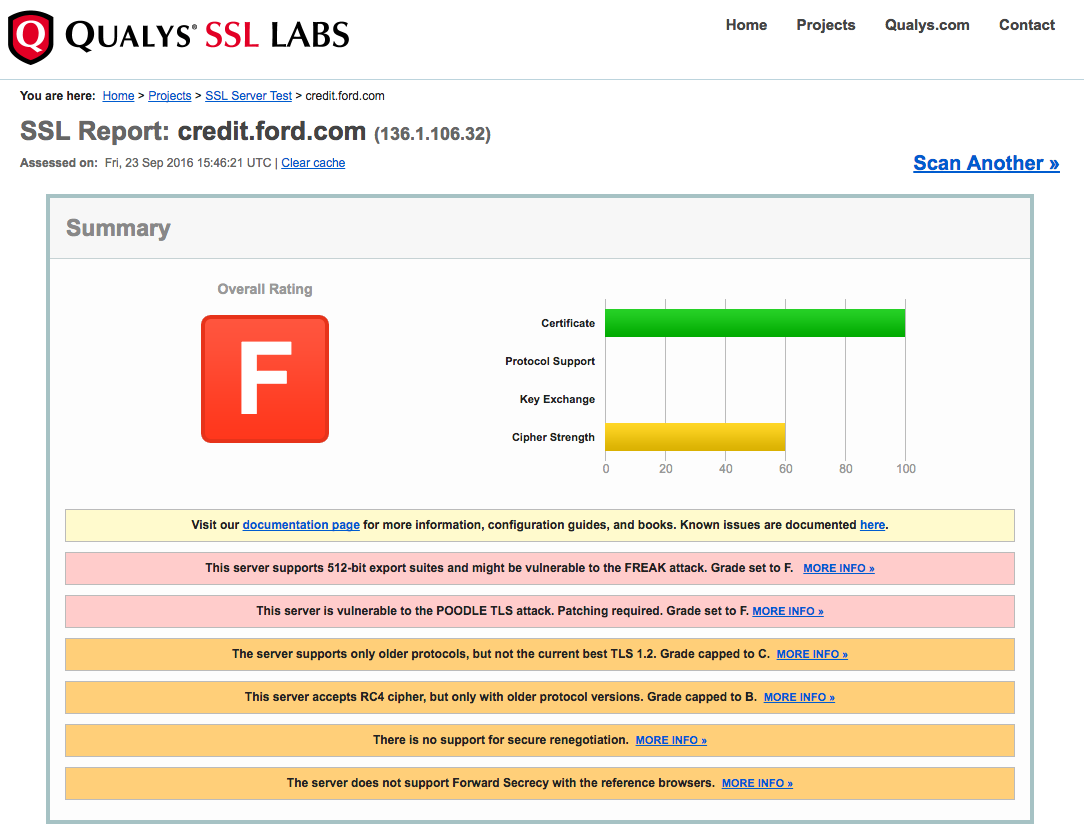Click the SSL Report credit.ford.com title

(193, 131)
